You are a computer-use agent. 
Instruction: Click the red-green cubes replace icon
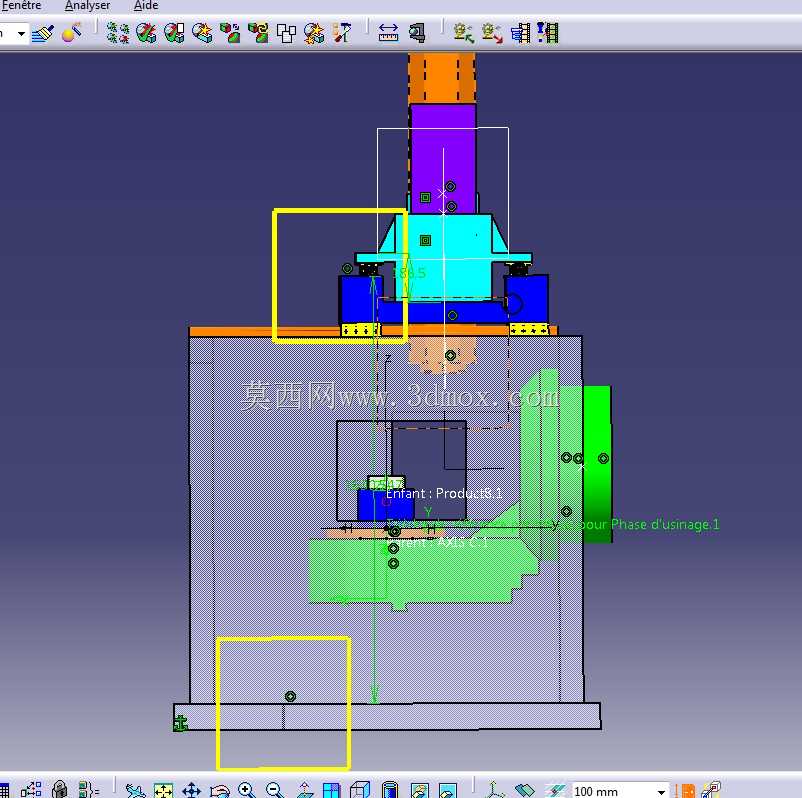230,33
